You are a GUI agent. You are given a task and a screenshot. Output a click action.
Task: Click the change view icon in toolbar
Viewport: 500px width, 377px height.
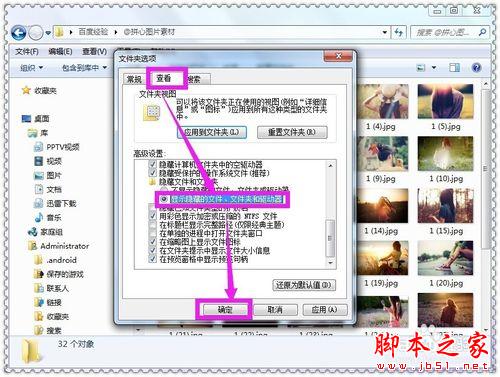pyautogui.click(x=421, y=68)
